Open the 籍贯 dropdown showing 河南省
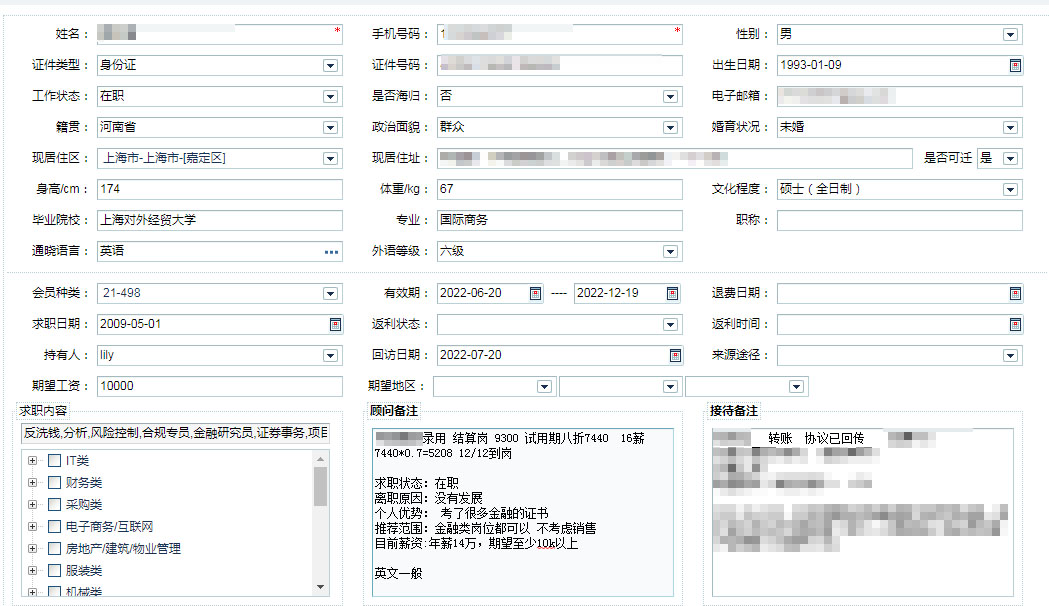 [330, 128]
